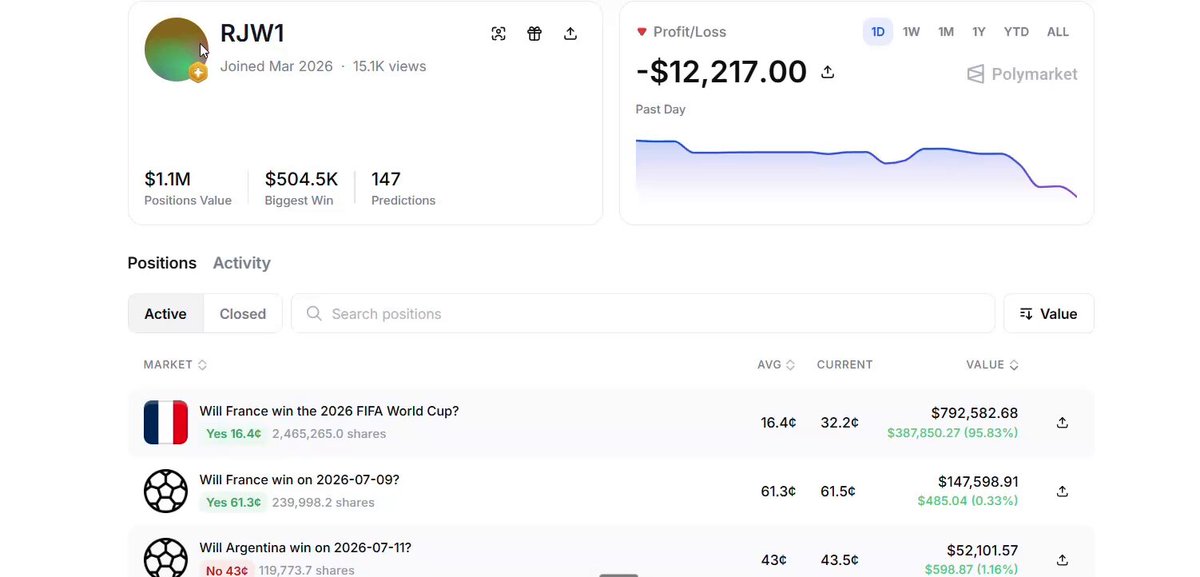Click the $1.1M Positions Value stat
1200x577 pixels.
(188, 187)
